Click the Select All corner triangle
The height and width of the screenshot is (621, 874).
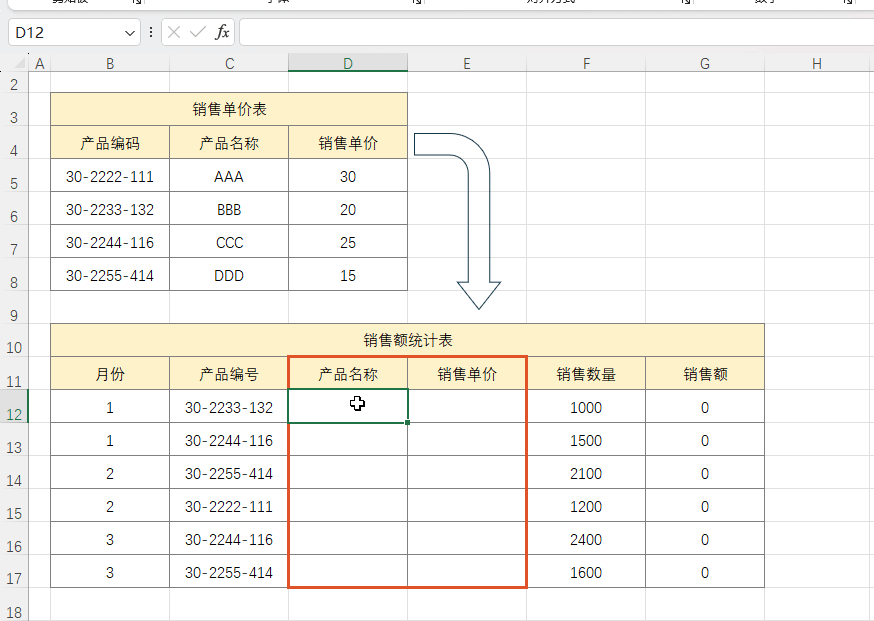click(20, 63)
